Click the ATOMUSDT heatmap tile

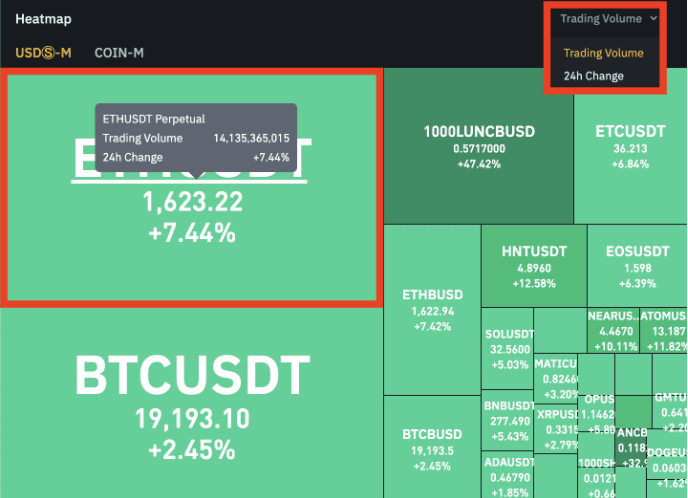663,330
